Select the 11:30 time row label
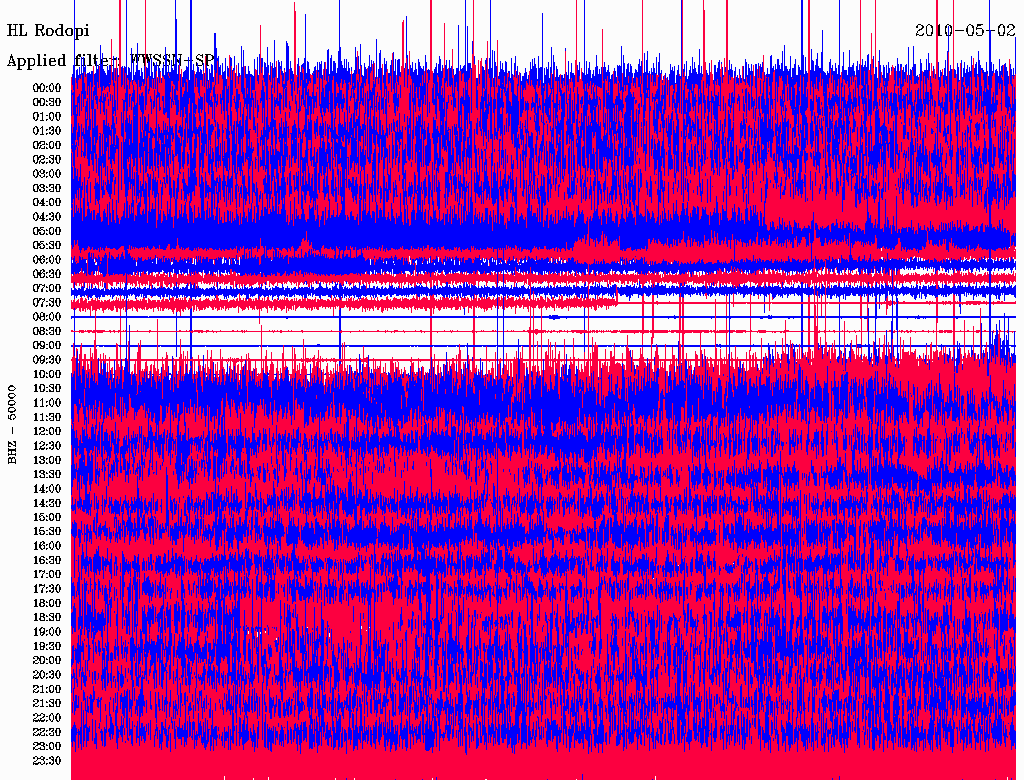The width and height of the screenshot is (1024, 780). click(47, 417)
